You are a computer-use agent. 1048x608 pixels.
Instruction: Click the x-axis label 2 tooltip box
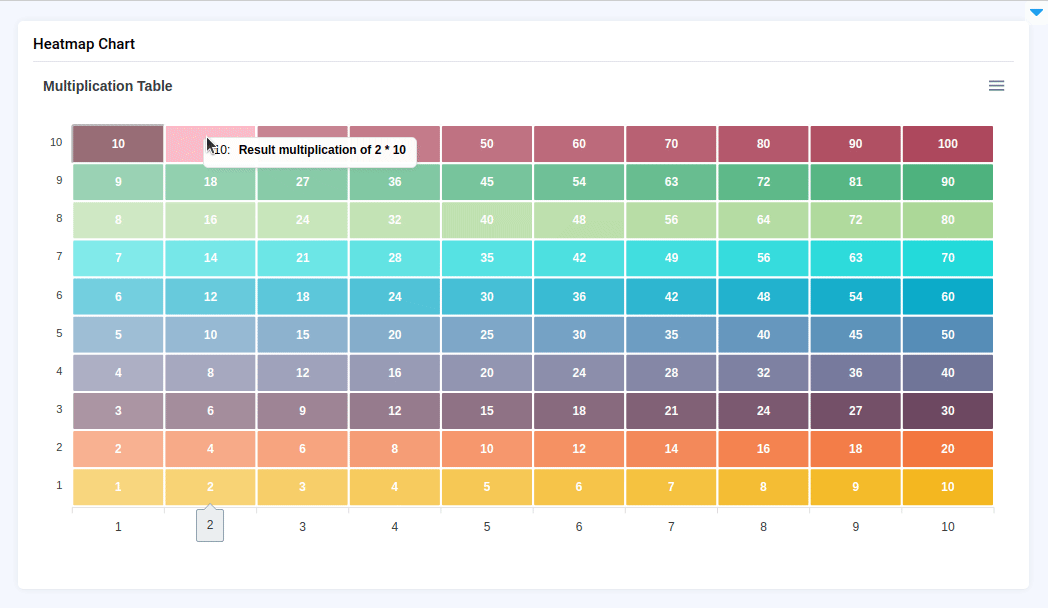[x=210, y=525]
